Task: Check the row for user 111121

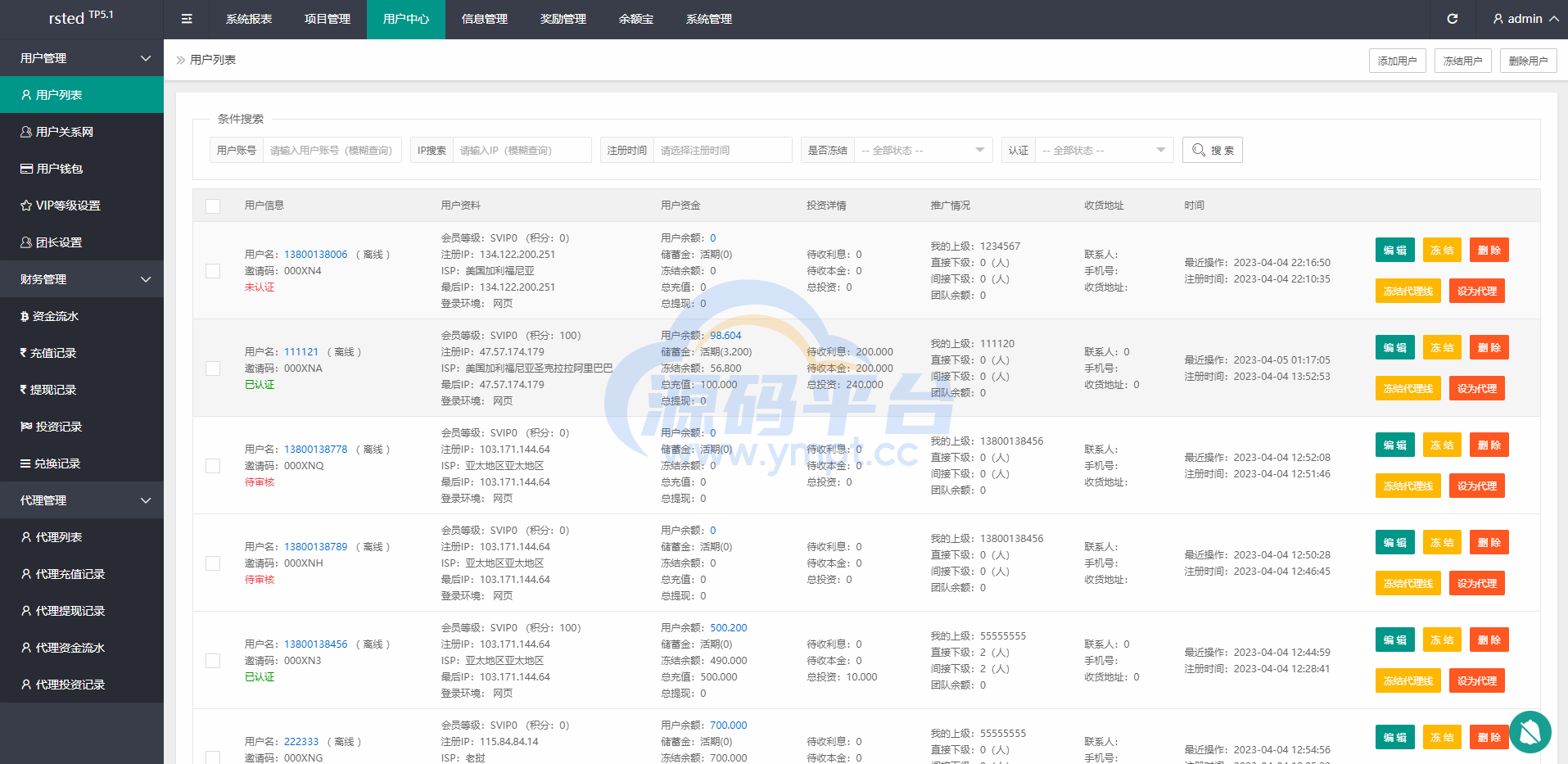Action: click(213, 368)
